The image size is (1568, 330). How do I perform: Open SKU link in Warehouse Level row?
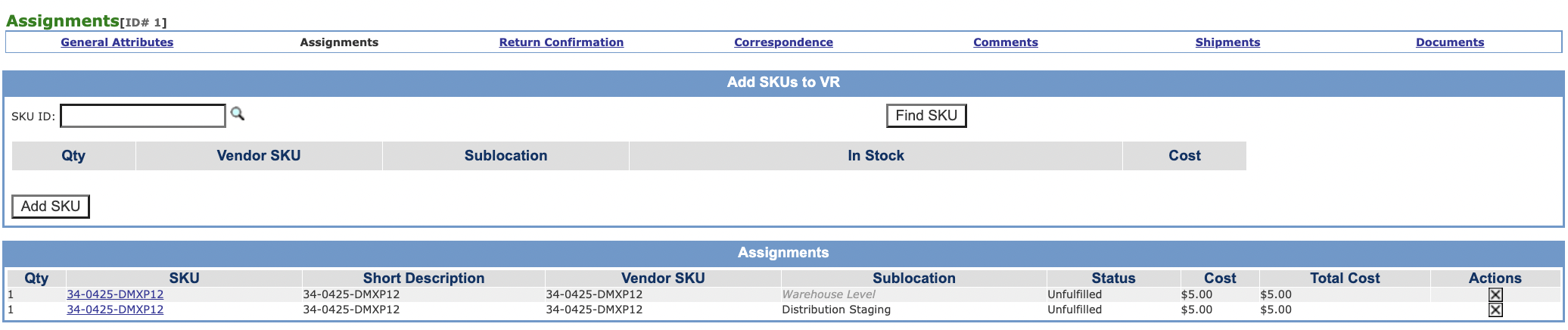point(115,294)
